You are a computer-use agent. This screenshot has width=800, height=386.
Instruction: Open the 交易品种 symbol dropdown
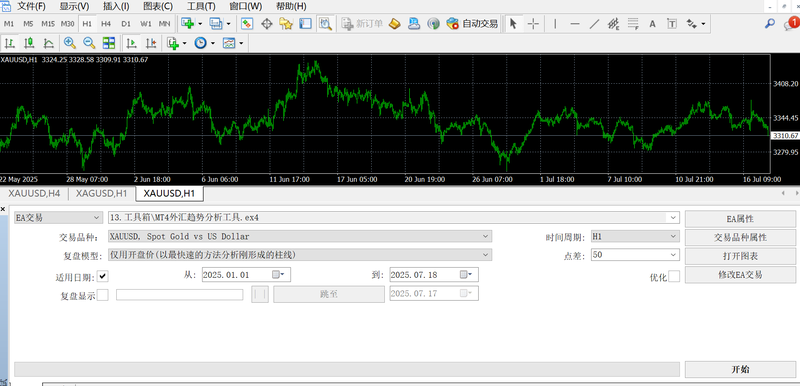299,236
